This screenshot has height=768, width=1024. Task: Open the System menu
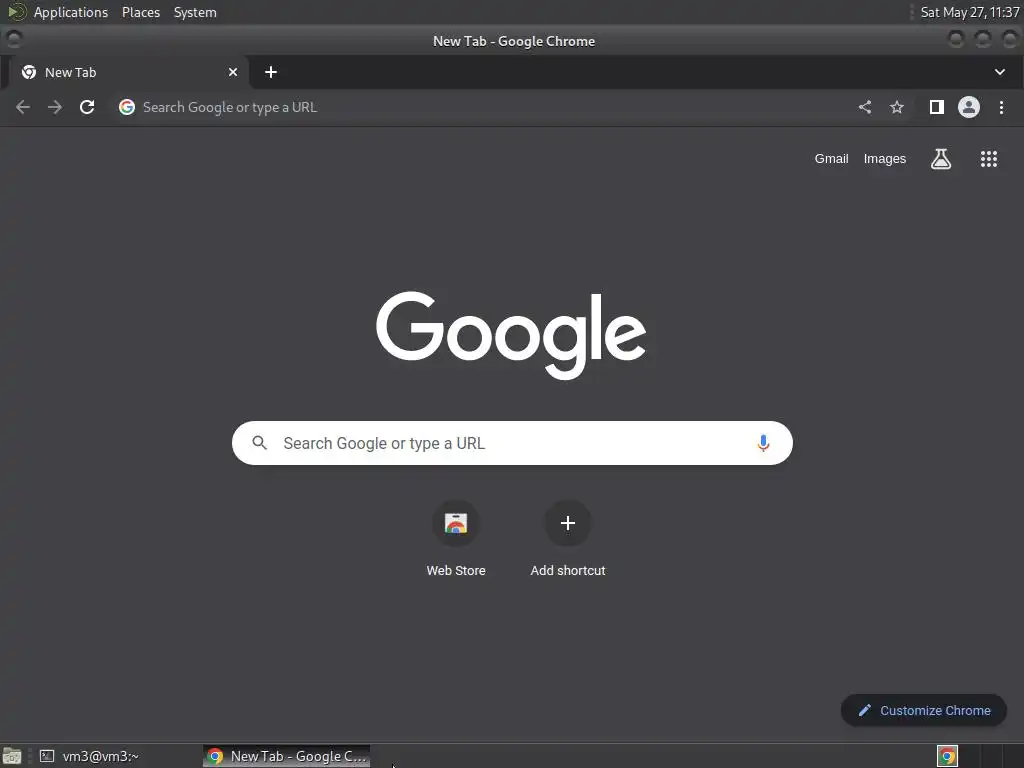point(195,12)
